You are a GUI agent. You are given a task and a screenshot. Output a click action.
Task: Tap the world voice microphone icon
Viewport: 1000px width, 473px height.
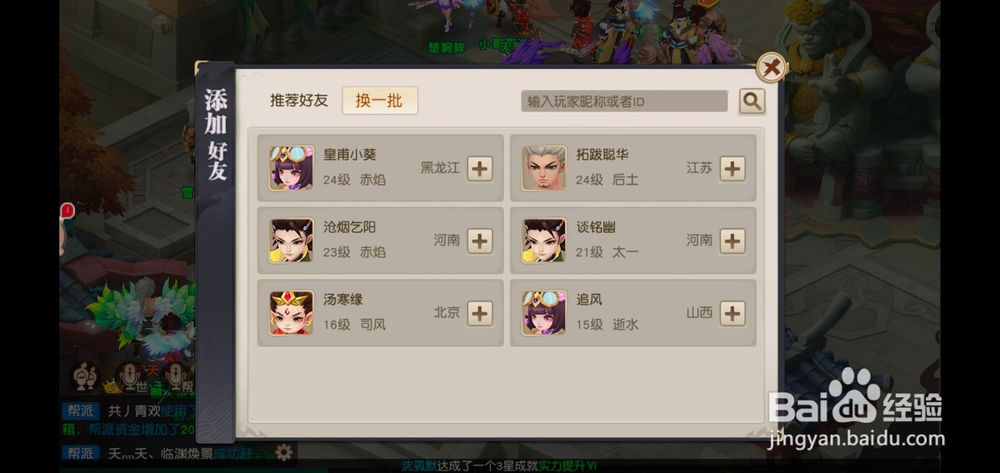point(129,377)
